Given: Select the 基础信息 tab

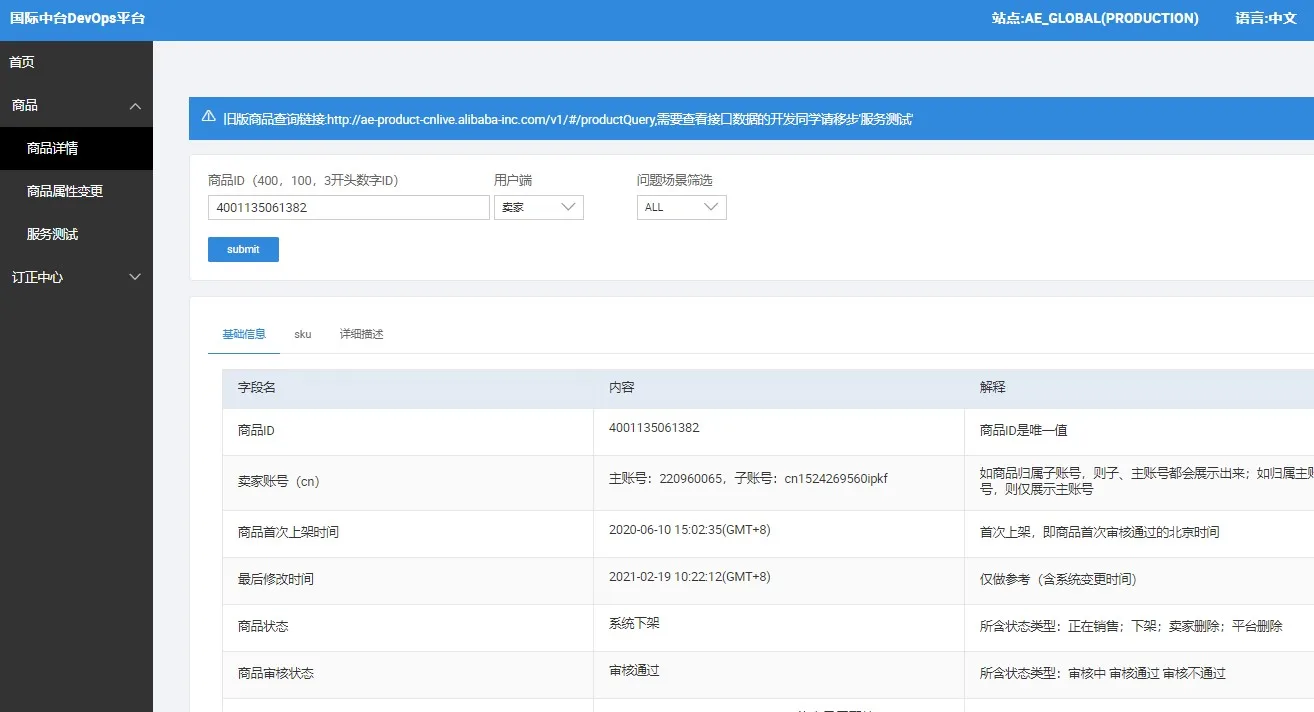Looking at the screenshot, I should [x=244, y=334].
